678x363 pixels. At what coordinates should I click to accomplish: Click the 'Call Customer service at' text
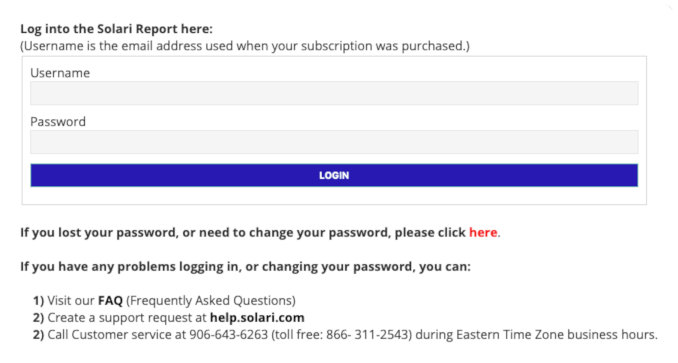(117, 334)
